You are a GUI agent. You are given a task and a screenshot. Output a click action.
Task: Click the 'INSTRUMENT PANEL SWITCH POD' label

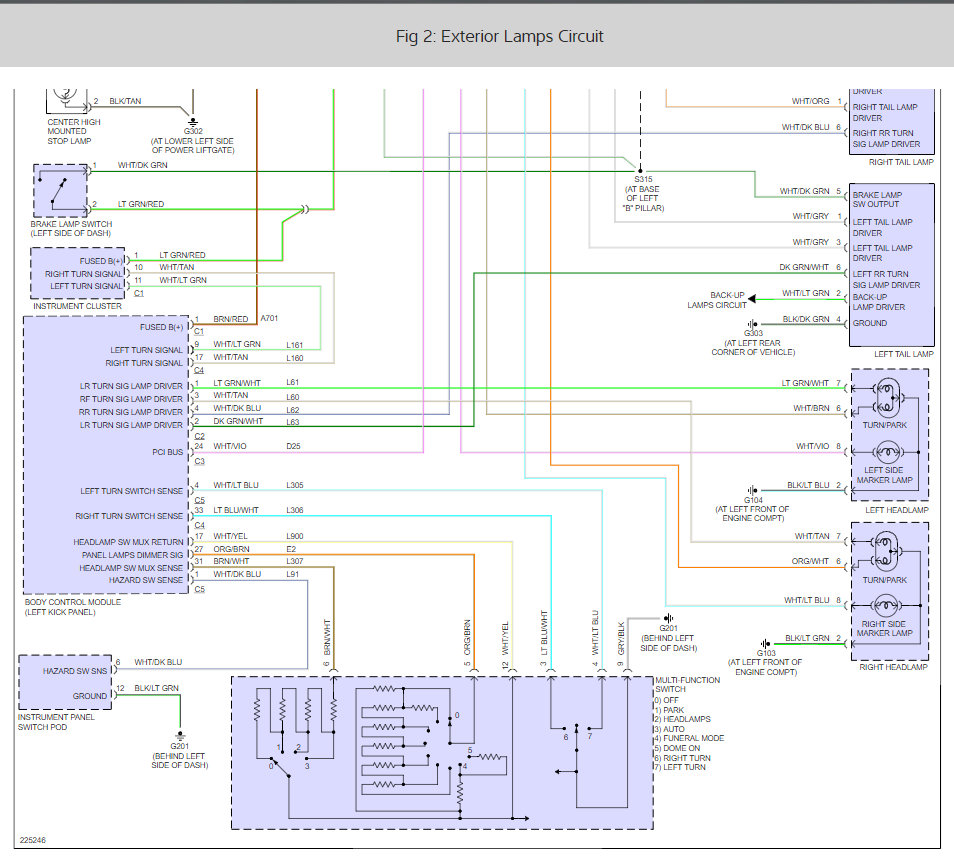[56, 722]
